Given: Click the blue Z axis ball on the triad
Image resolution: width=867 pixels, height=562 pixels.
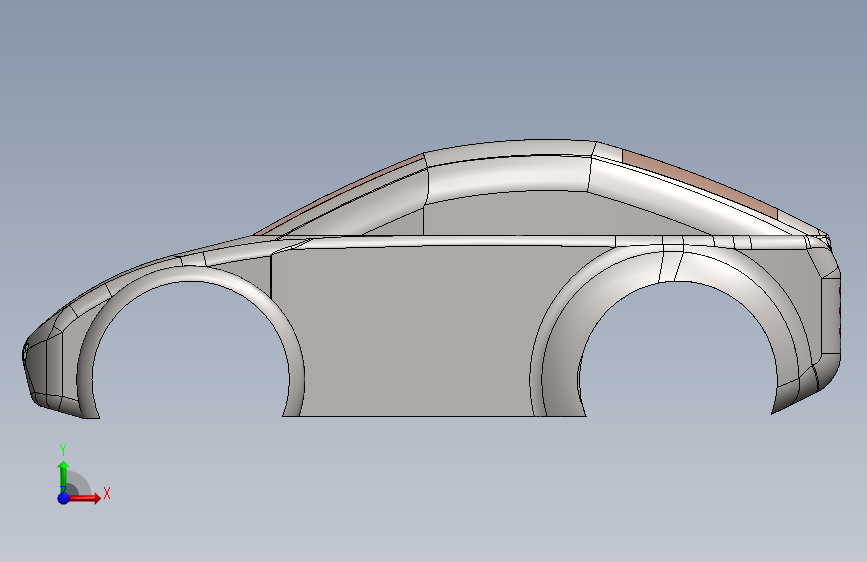Looking at the screenshot, I should (64, 498).
